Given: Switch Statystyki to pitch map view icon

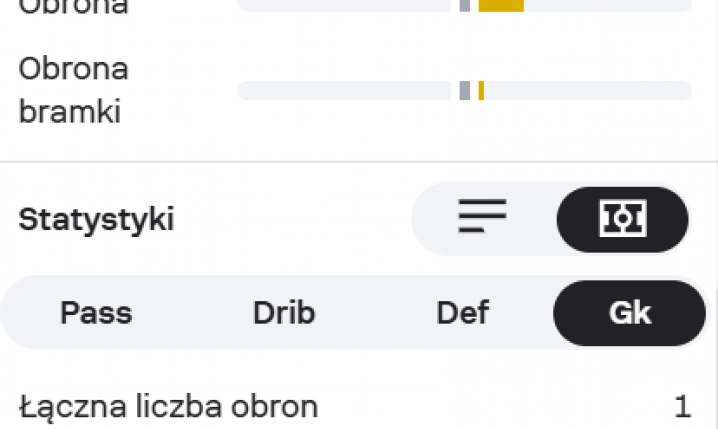Looking at the screenshot, I should coord(622,218).
